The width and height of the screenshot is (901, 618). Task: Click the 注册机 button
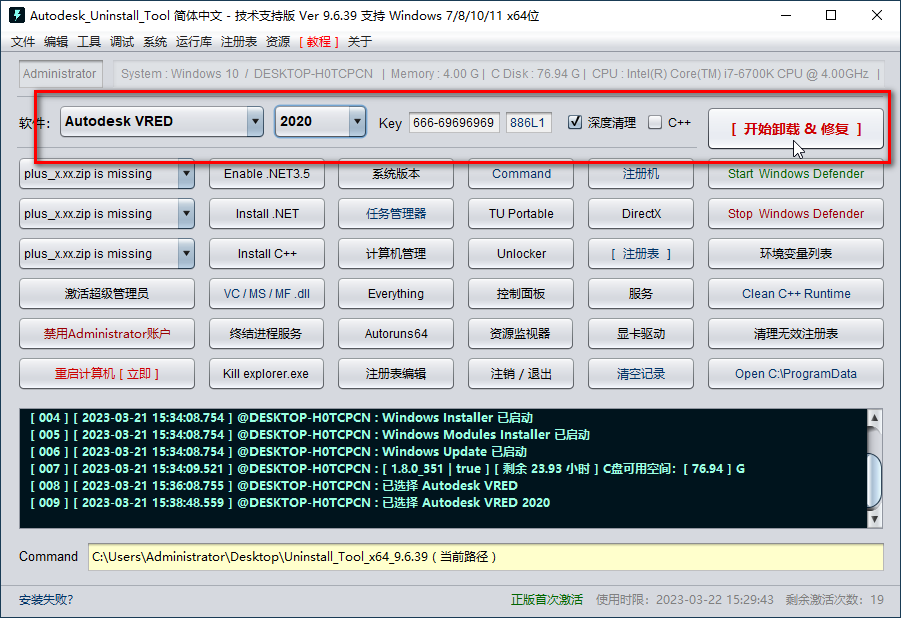coord(641,174)
